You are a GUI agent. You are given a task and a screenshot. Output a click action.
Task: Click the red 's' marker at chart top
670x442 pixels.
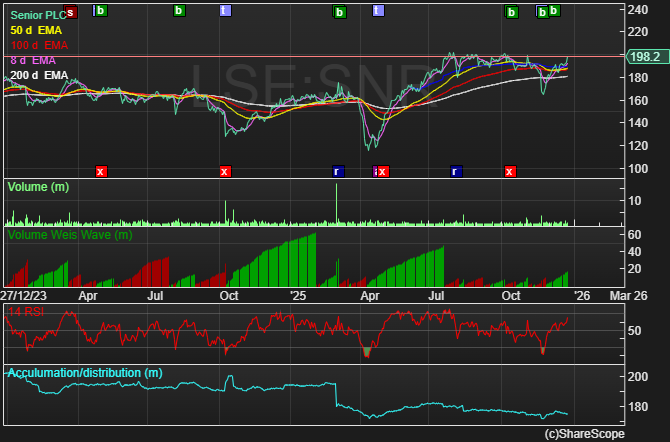pyautogui.click(x=70, y=11)
